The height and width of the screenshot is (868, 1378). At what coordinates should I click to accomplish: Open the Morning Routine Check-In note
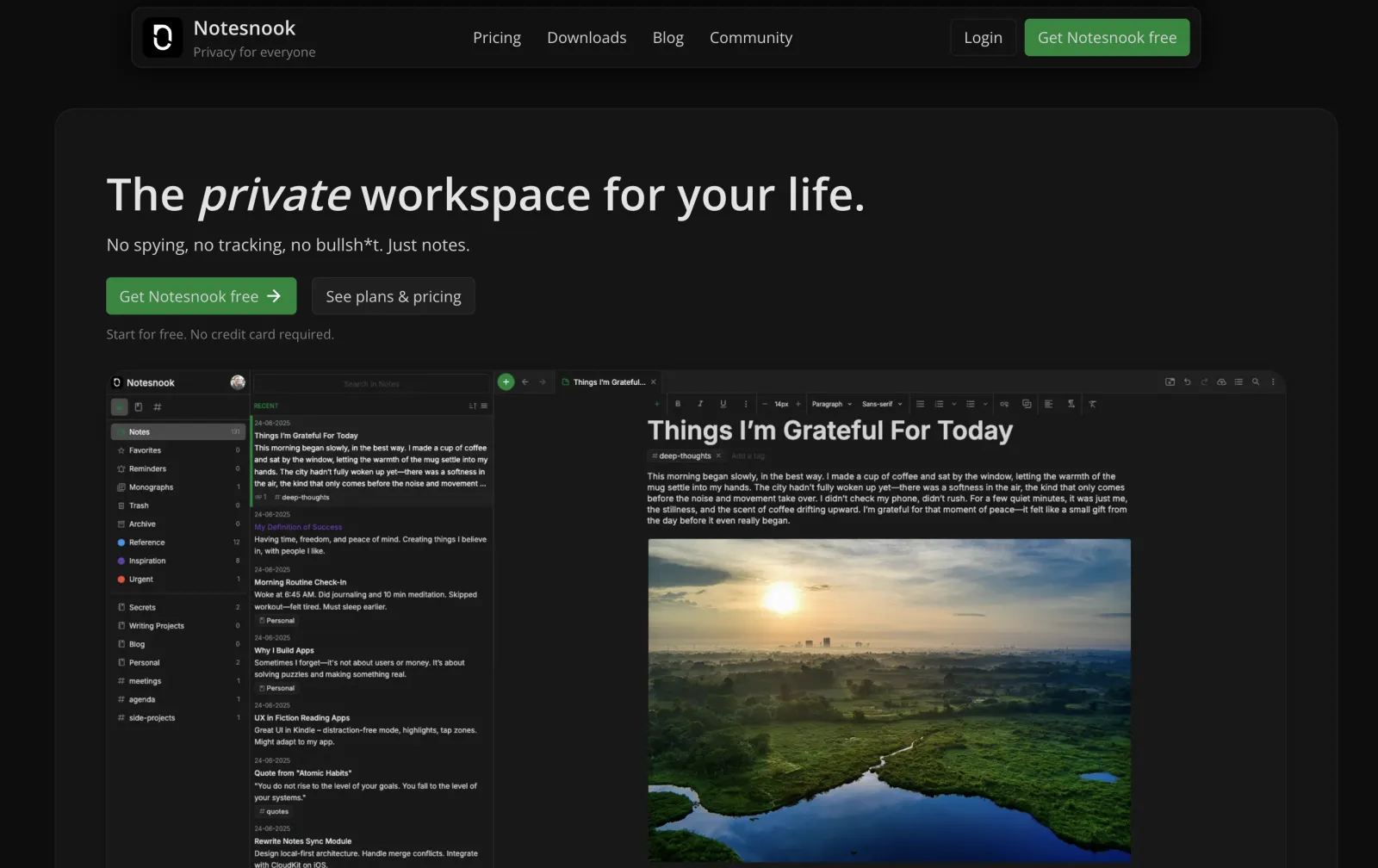click(x=371, y=594)
